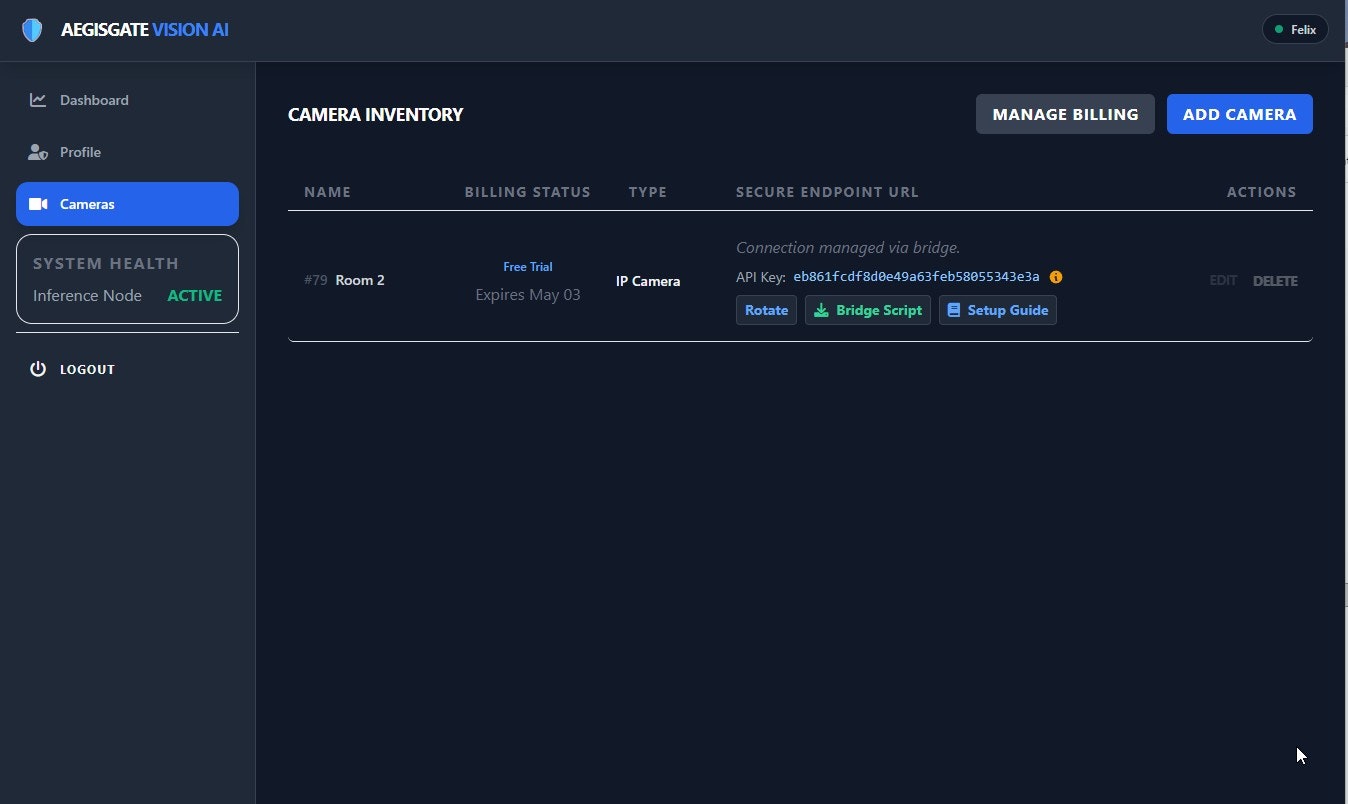Click the Logout power icon
The height and width of the screenshot is (804, 1348).
38,369
